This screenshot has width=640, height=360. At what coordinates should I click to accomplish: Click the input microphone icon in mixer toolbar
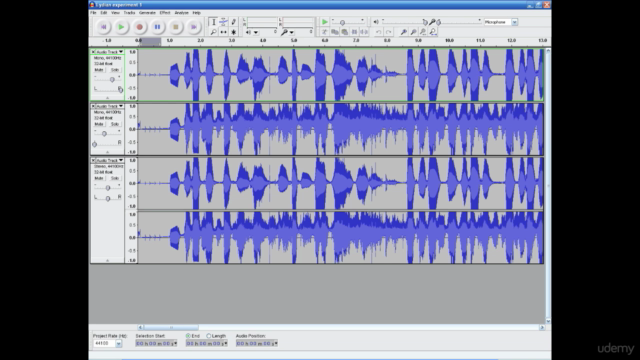pyautogui.click(x=432, y=22)
